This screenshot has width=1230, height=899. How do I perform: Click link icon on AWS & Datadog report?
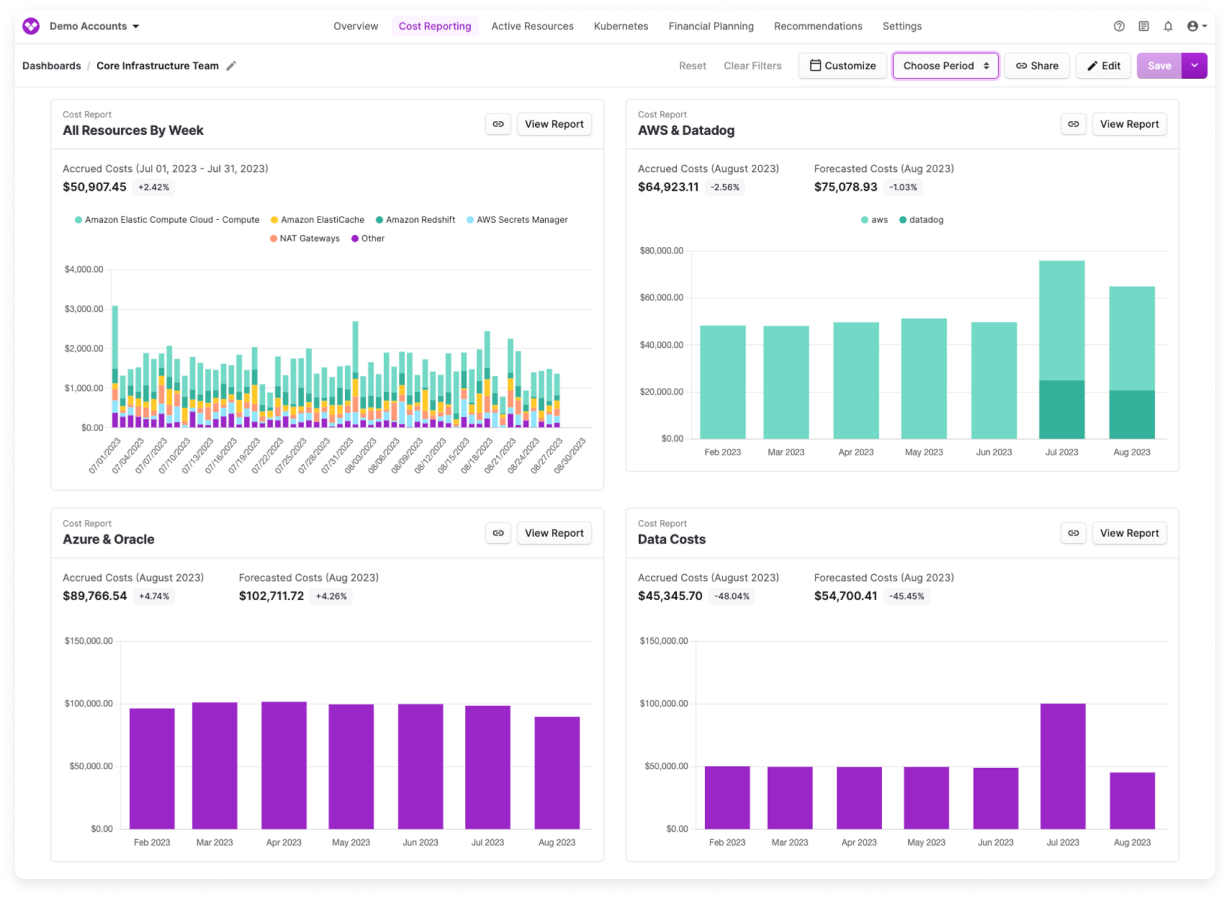(1073, 124)
